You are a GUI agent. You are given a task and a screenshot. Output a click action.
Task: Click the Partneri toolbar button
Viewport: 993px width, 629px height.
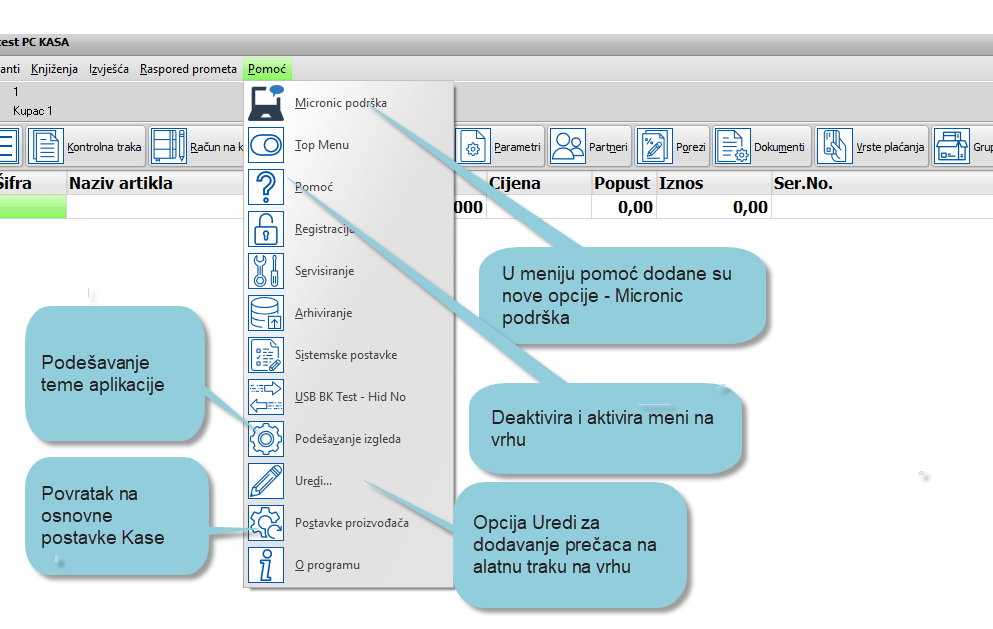pyautogui.click(x=589, y=147)
